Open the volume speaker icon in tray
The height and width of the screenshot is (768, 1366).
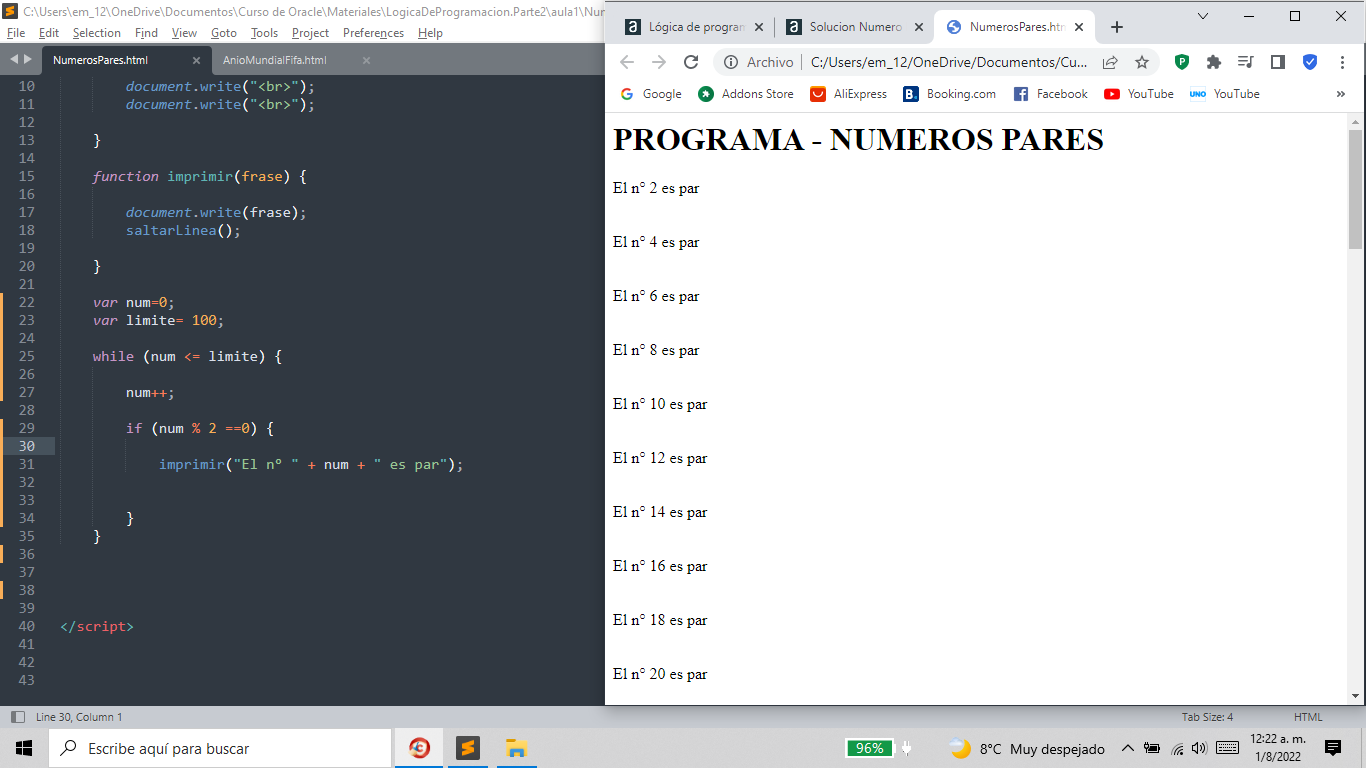[1200, 748]
